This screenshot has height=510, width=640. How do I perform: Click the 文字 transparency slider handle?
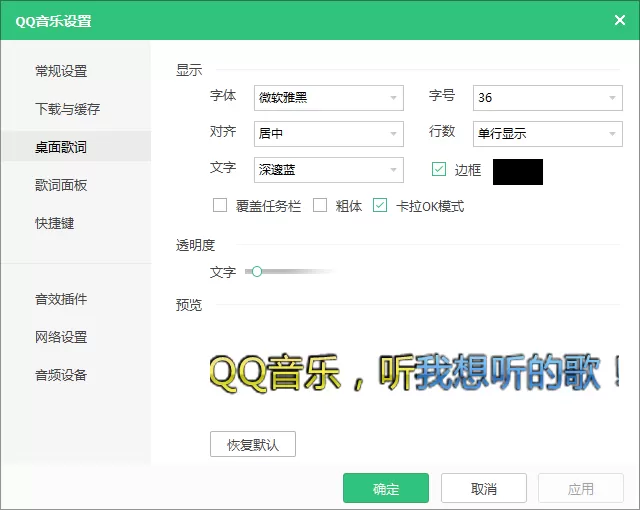point(257,271)
